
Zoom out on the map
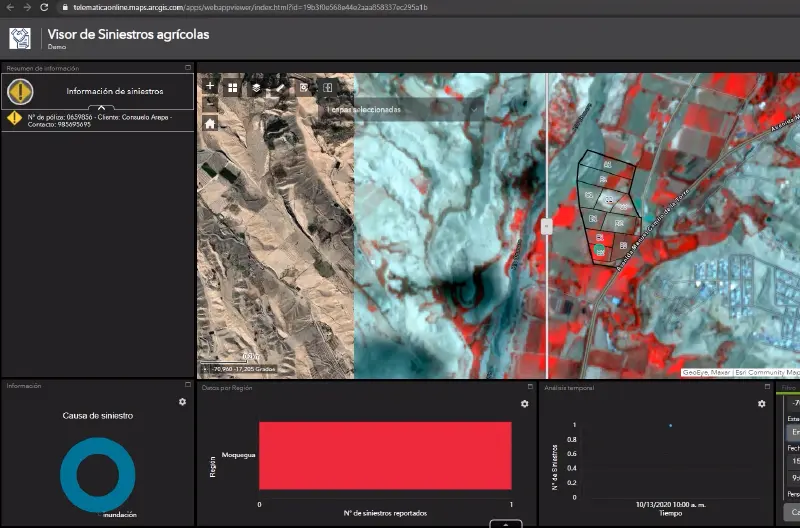pyautogui.click(x=210, y=103)
